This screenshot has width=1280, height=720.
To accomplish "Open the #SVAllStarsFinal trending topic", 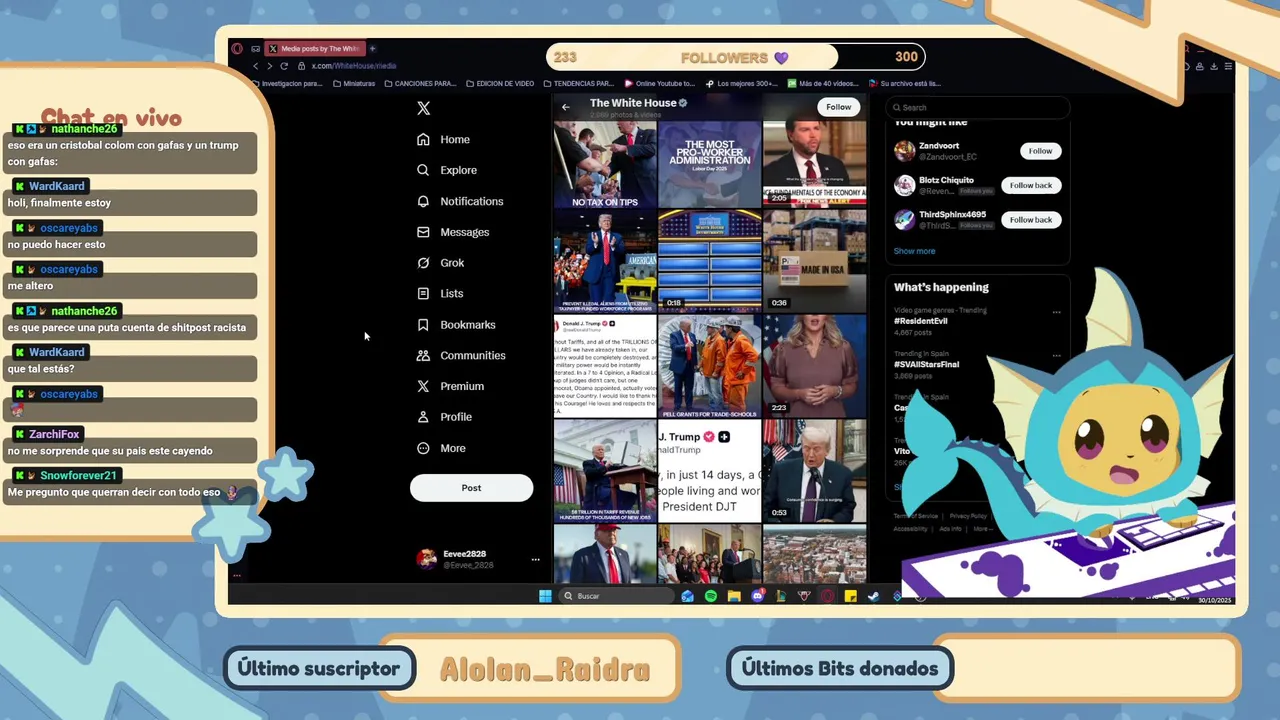I will click(926, 364).
